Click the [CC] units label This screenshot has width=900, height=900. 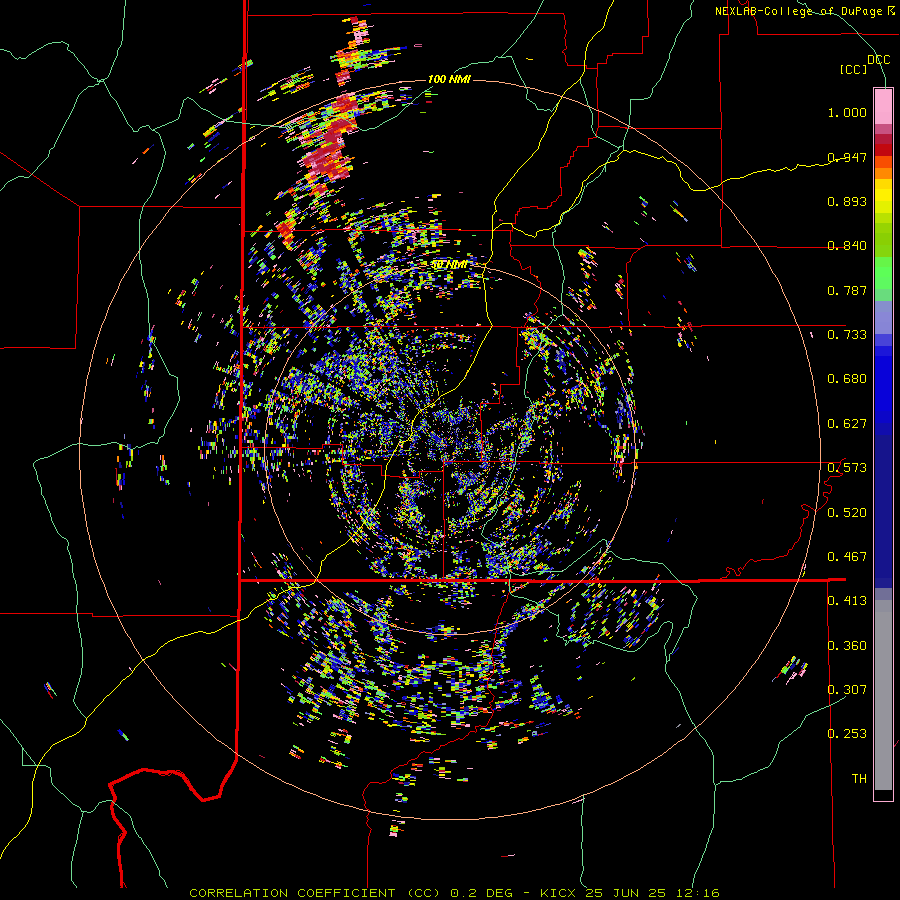pos(854,69)
